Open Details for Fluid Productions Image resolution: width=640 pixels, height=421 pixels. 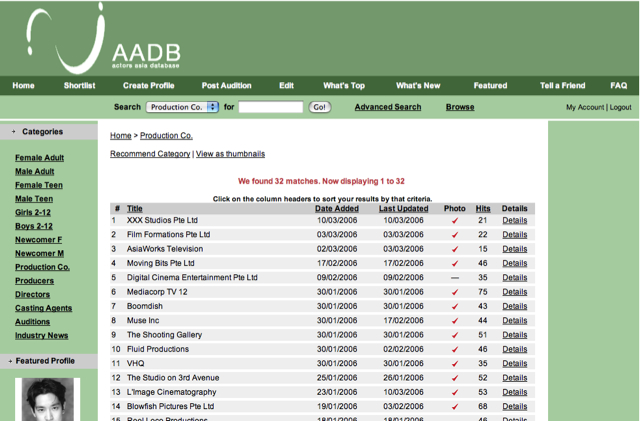coord(515,349)
